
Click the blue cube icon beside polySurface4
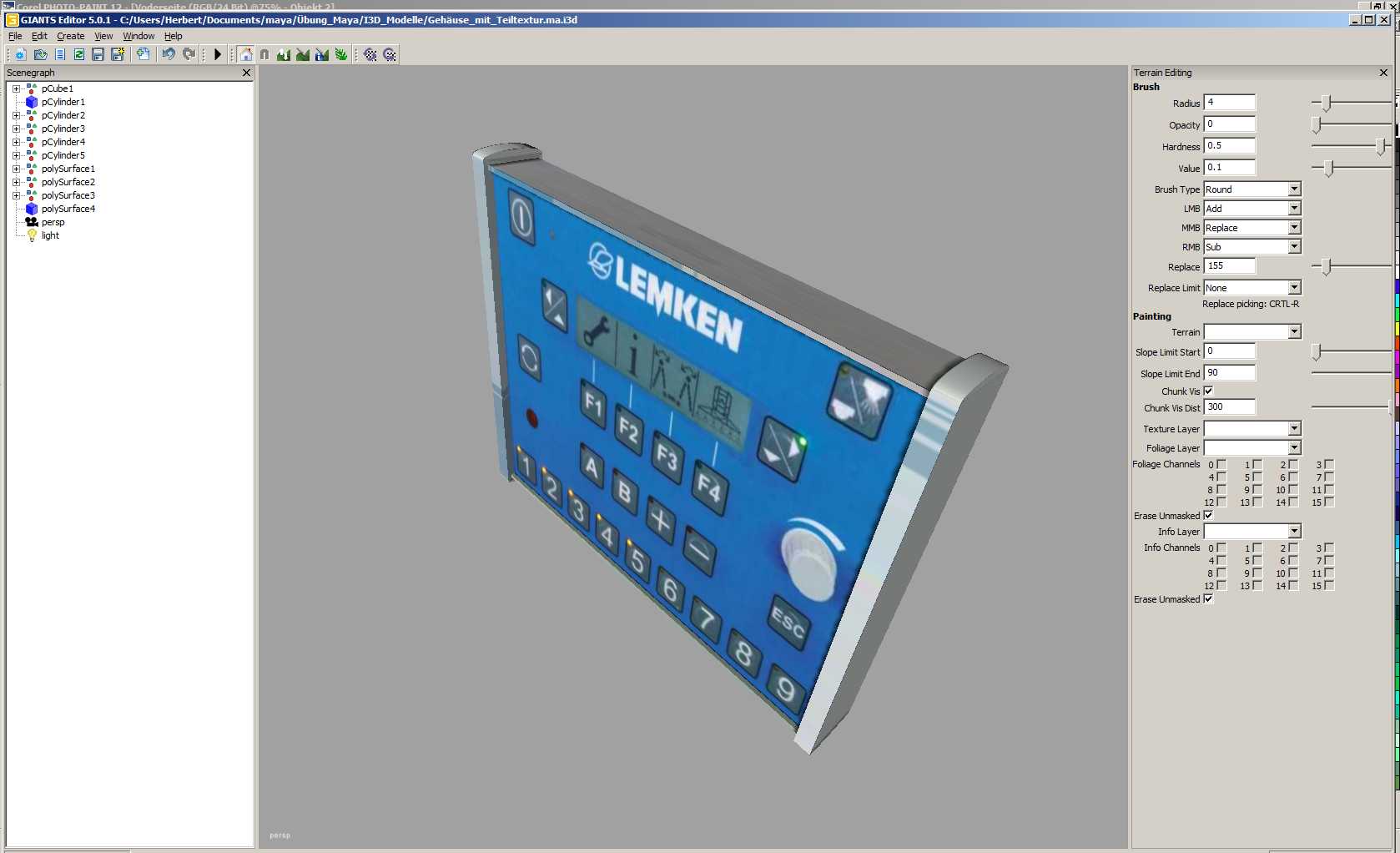point(32,209)
